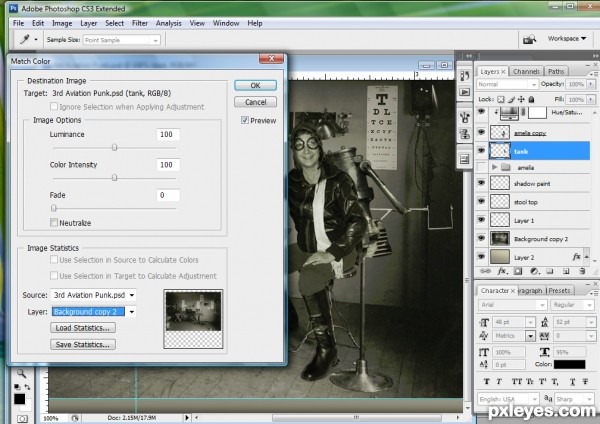Open the History panel icon in dock

pyautogui.click(x=465, y=76)
